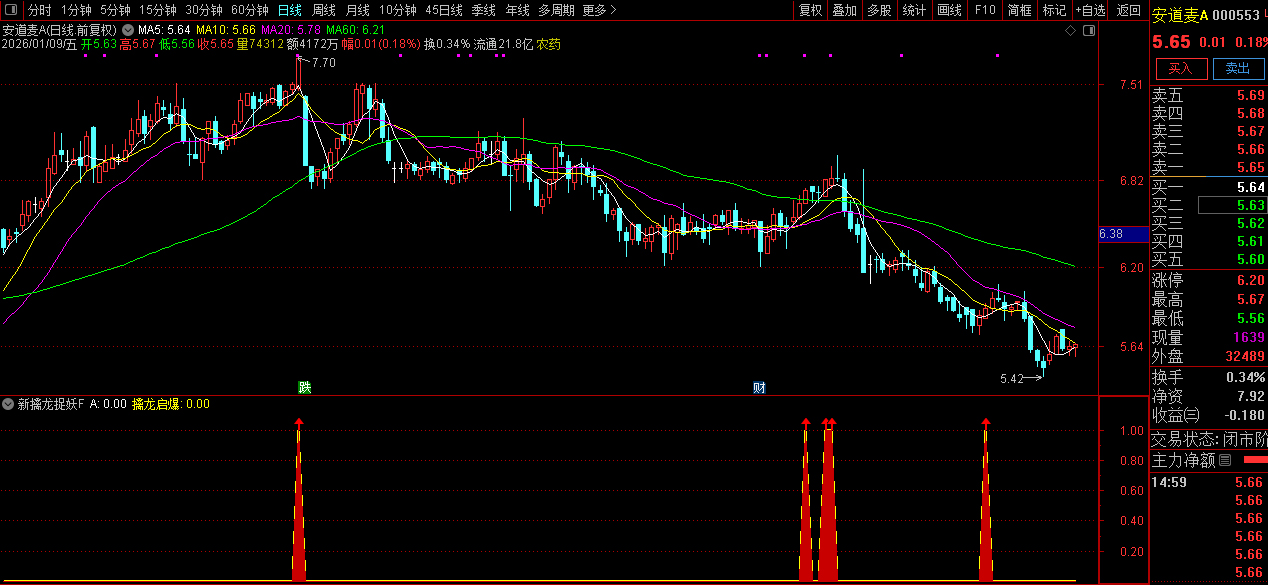
Task: Open F10 company information
Action: click(x=985, y=10)
